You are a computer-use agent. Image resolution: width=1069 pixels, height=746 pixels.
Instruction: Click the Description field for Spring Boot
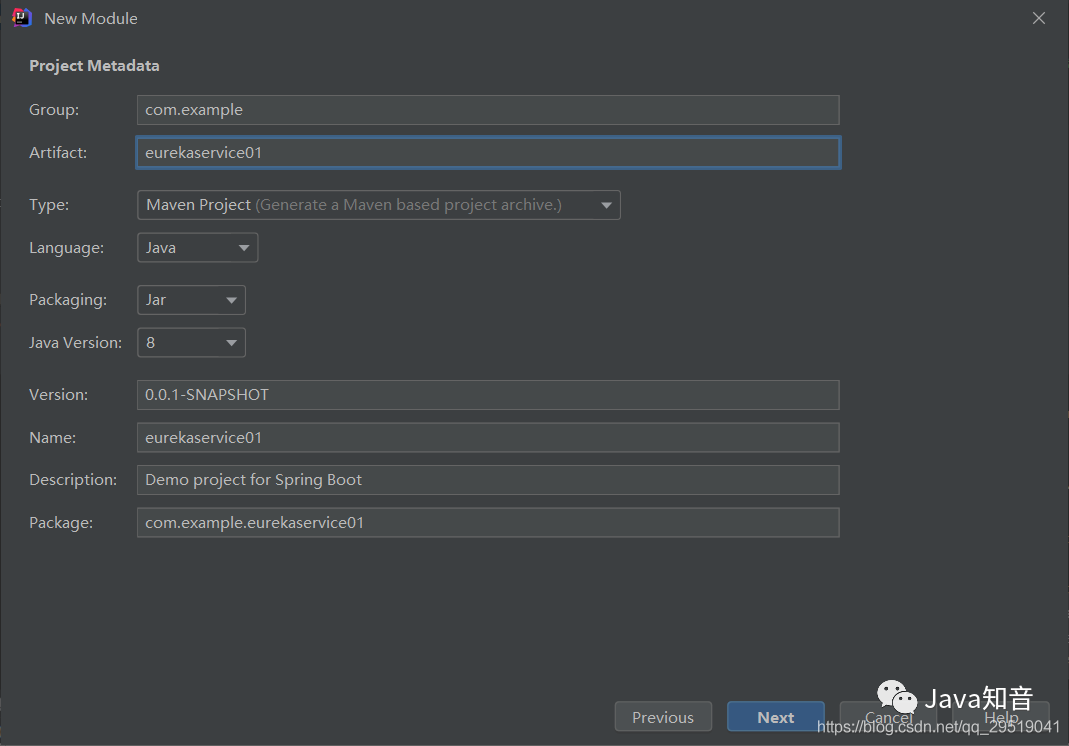(487, 480)
